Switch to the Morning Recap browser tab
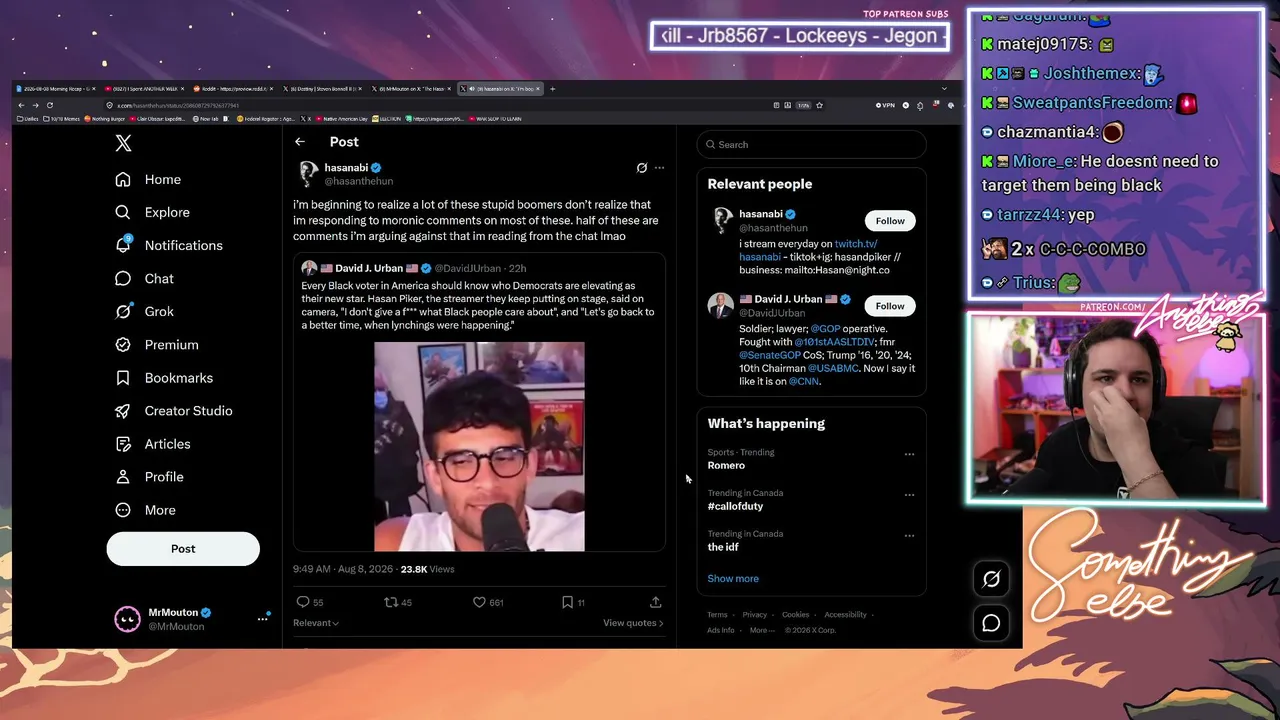The height and width of the screenshot is (720, 1280). click(56, 89)
